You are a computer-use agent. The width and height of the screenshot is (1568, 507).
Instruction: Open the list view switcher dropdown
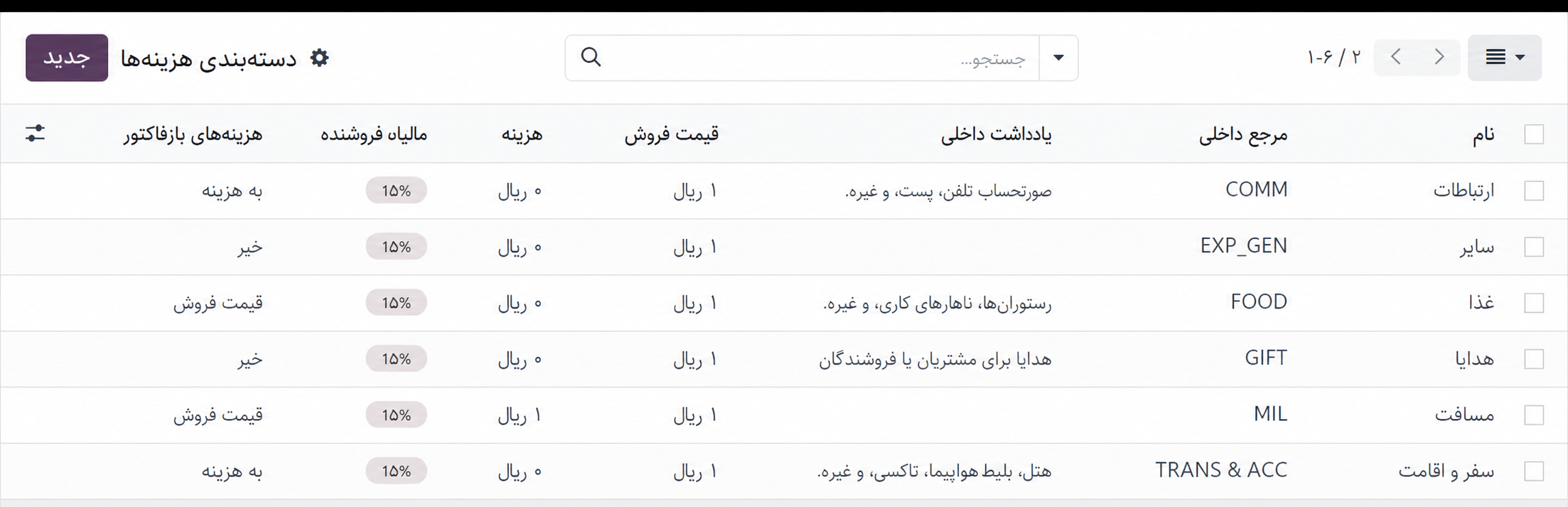pos(1505,58)
